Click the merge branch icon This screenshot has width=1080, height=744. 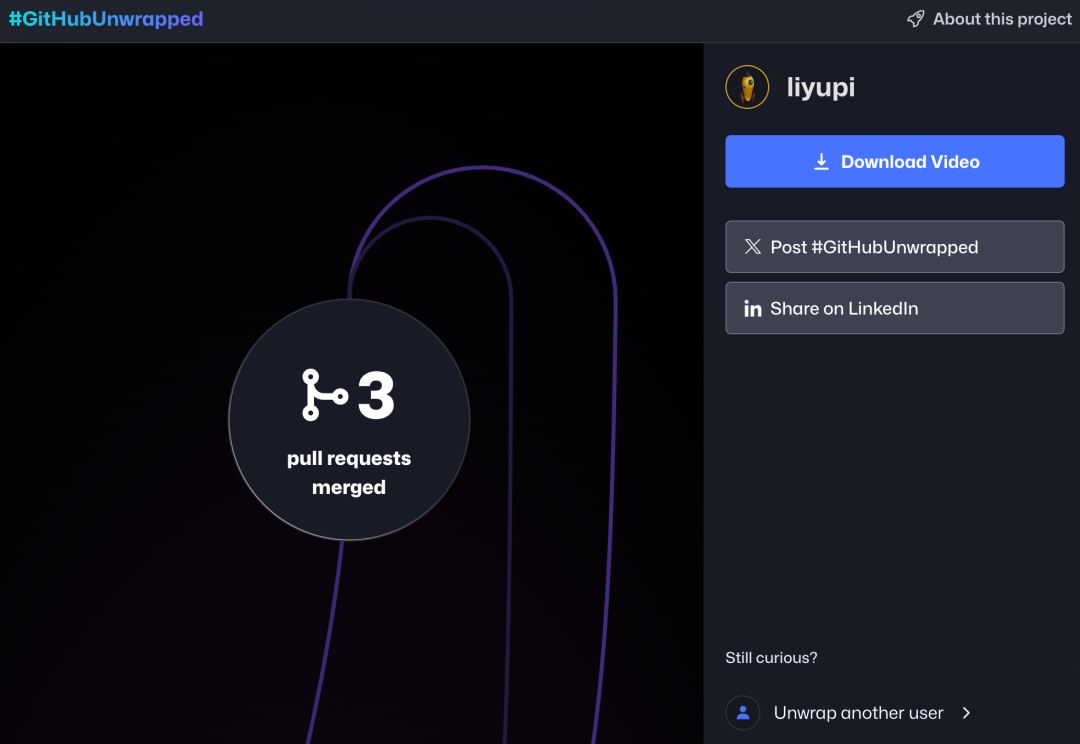[324, 395]
